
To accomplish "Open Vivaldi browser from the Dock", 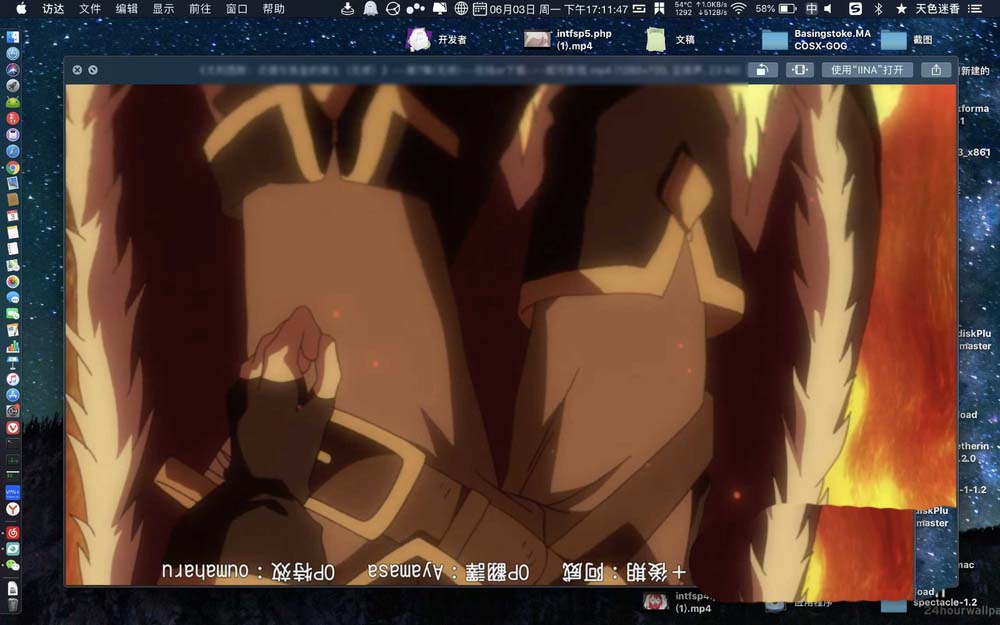I will [x=13, y=427].
